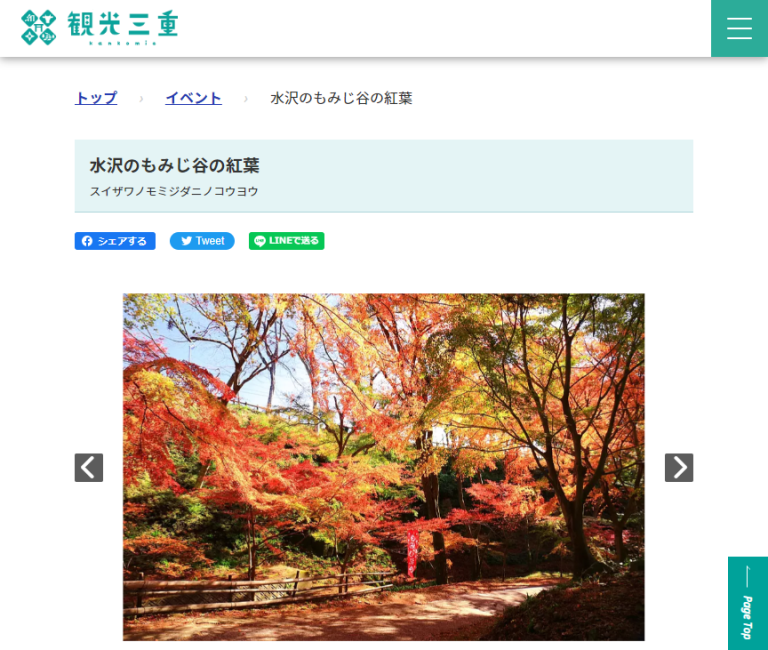Click the 水沢のもみじ谷の紅葉 breadcrumb text
The image size is (768, 650).
(x=341, y=98)
